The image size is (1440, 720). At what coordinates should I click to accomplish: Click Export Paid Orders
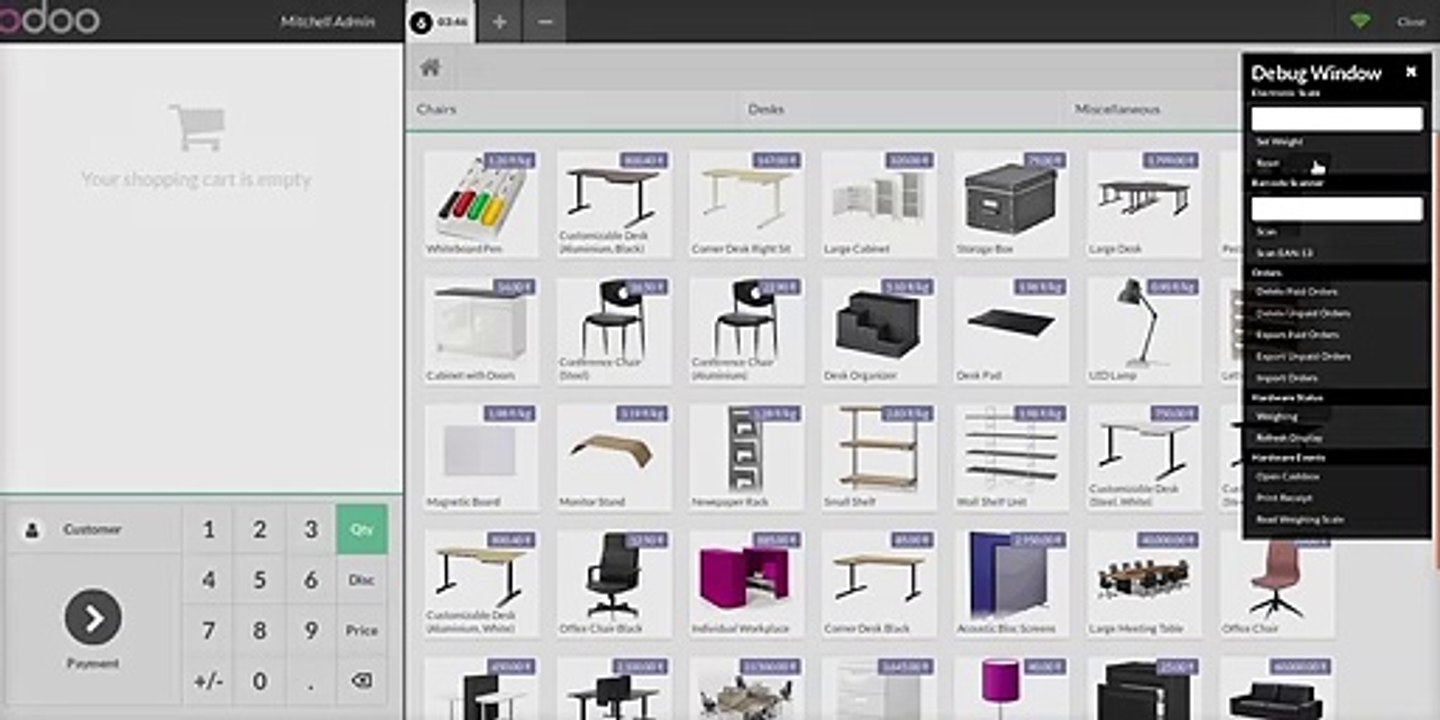[1297, 335]
